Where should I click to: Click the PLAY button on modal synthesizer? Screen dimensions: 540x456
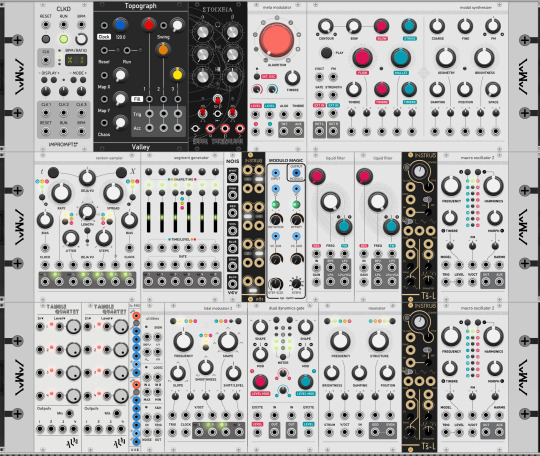[326, 53]
